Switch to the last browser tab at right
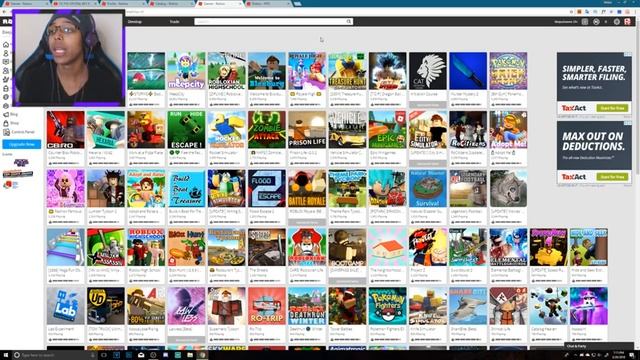 [269, 3]
